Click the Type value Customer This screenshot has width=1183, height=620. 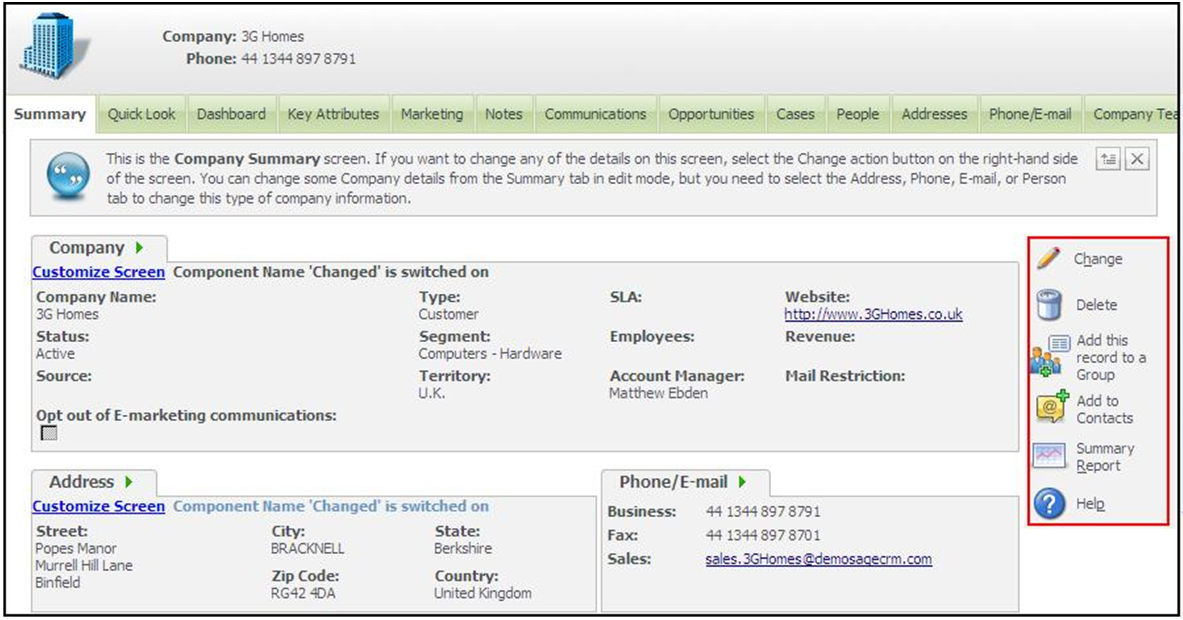[x=449, y=314]
